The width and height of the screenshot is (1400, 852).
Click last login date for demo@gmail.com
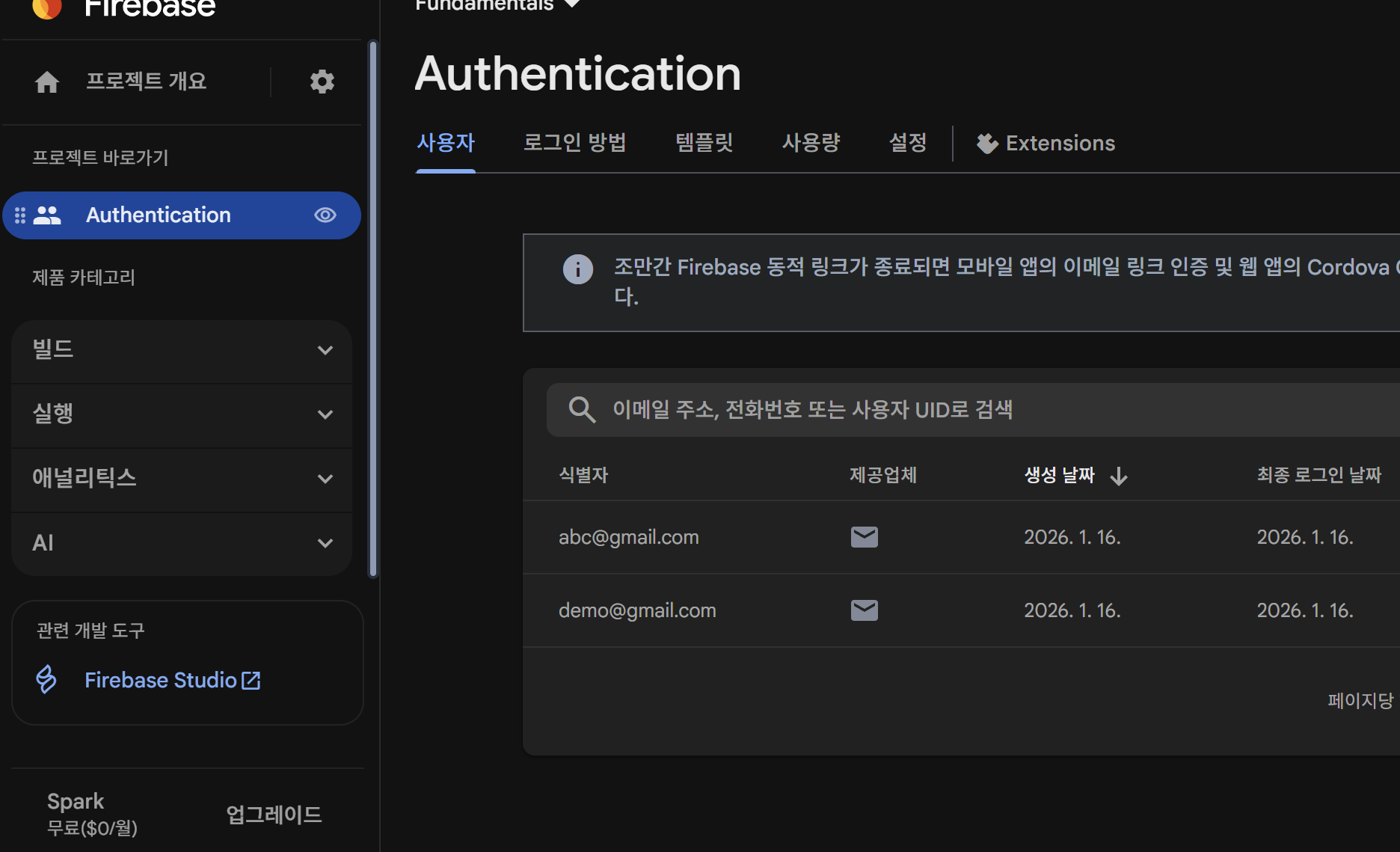(1305, 610)
